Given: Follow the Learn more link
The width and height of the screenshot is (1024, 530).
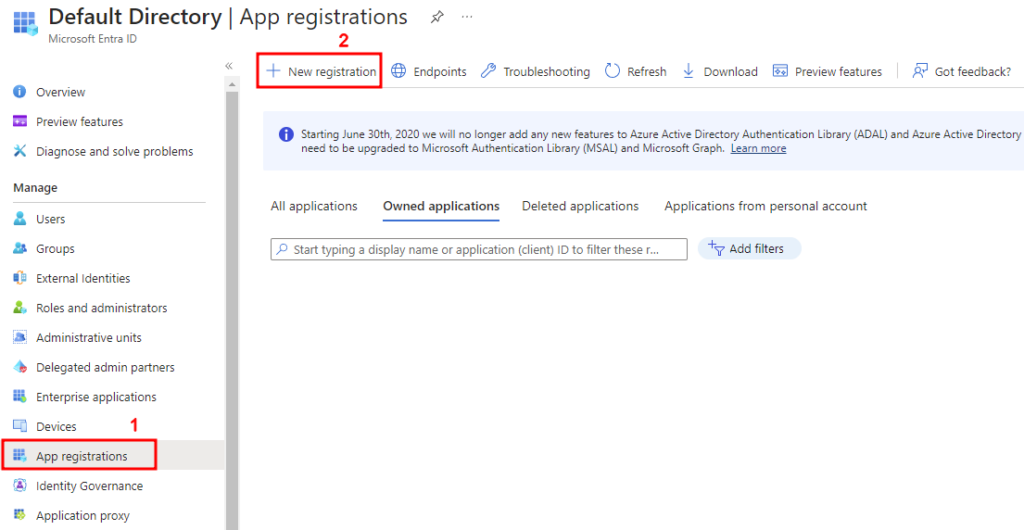Looking at the screenshot, I should tap(758, 149).
